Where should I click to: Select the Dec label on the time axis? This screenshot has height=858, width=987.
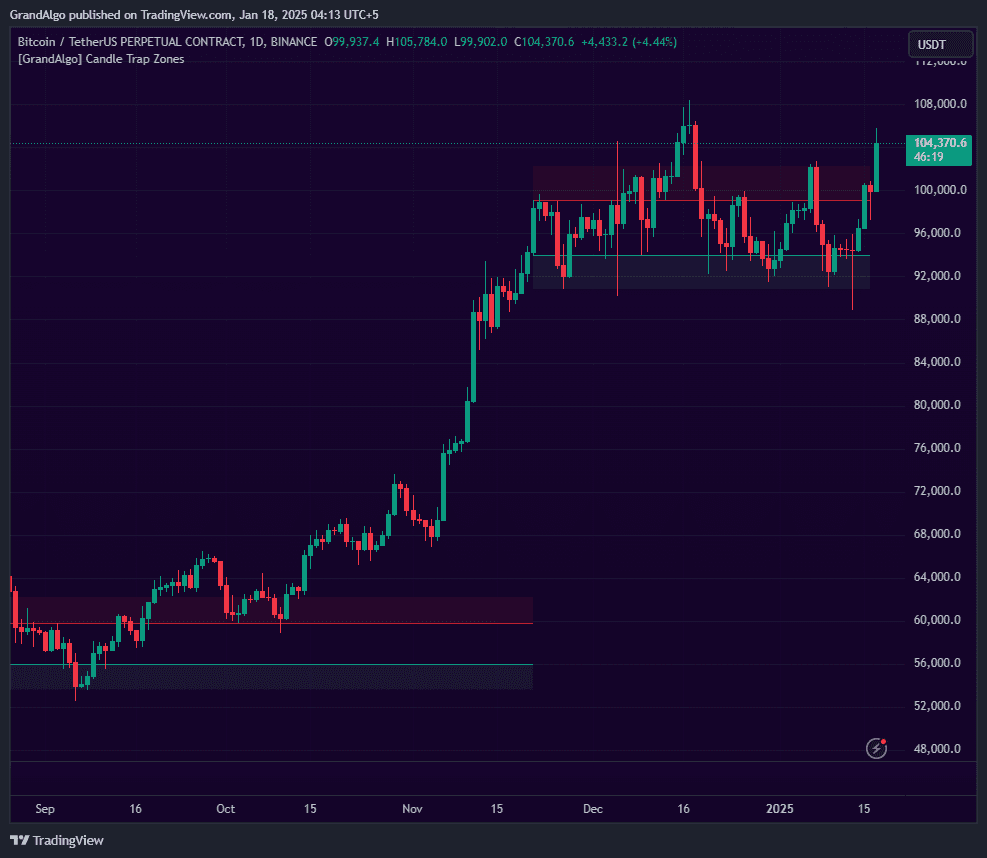pyautogui.click(x=592, y=809)
